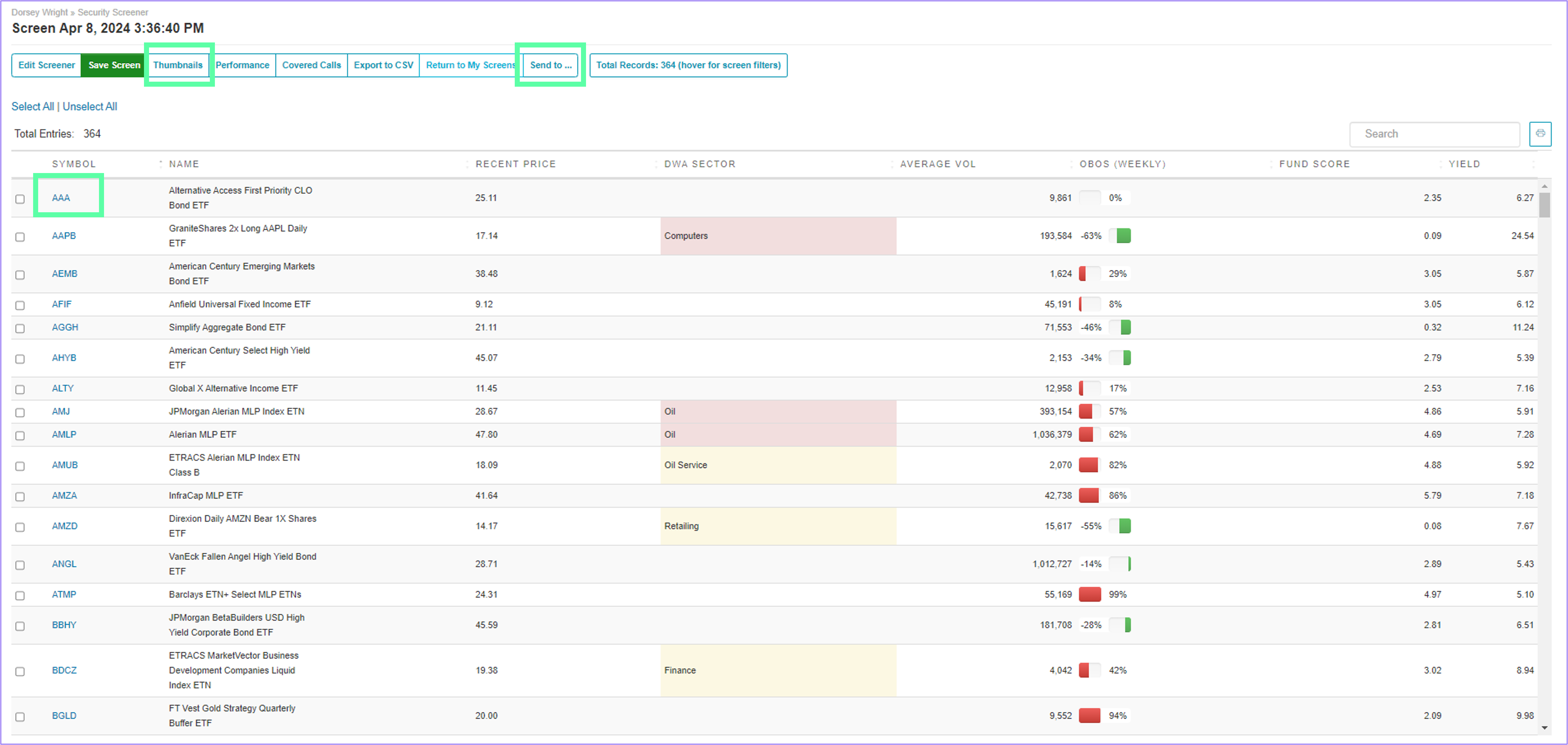Click the OBOS bar for AAPB
Image resolution: width=1568 pixels, height=745 pixels.
pyautogui.click(x=1119, y=236)
